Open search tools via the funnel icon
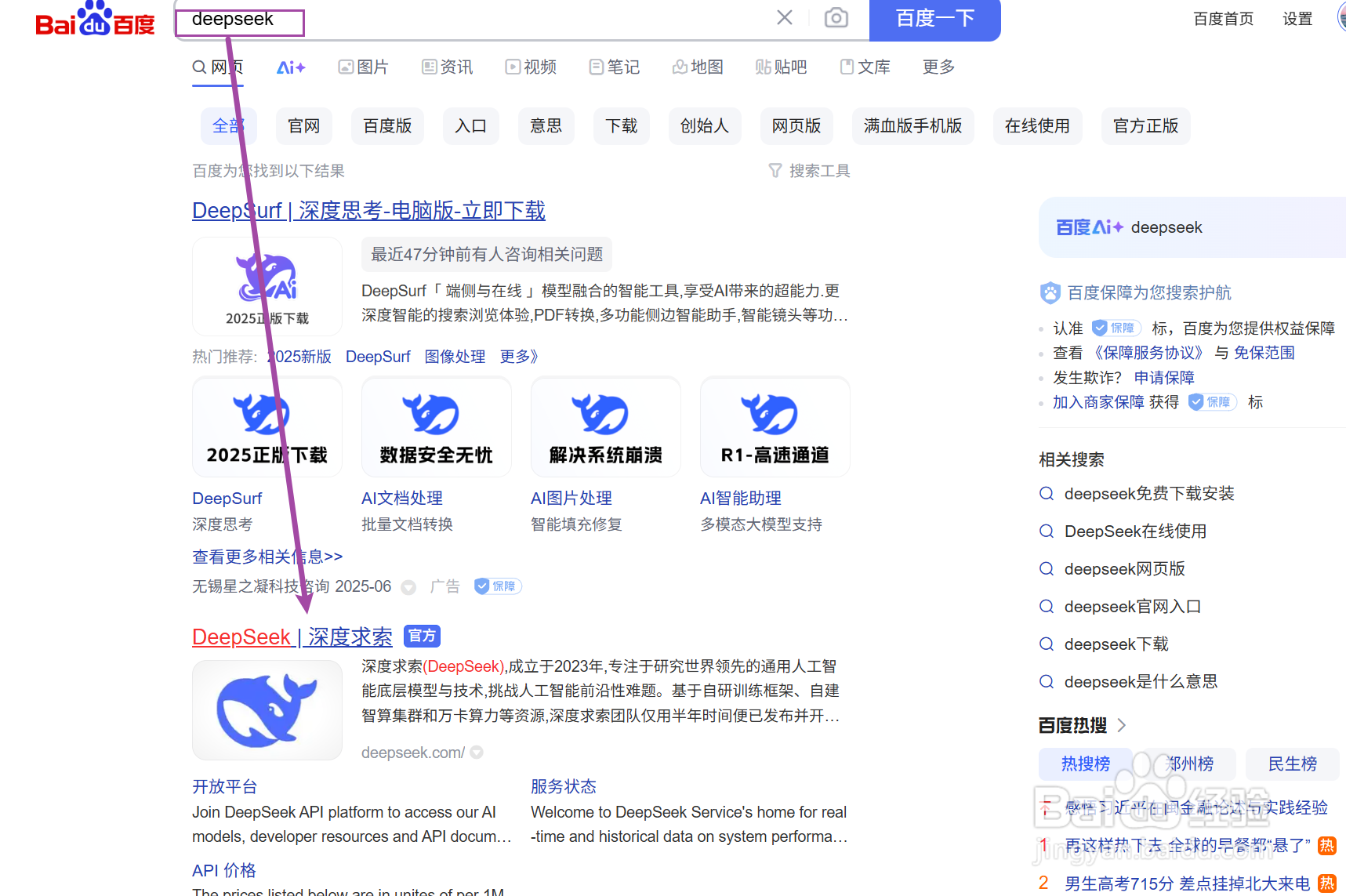This screenshot has width=1346, height=896. click(775, 170)
